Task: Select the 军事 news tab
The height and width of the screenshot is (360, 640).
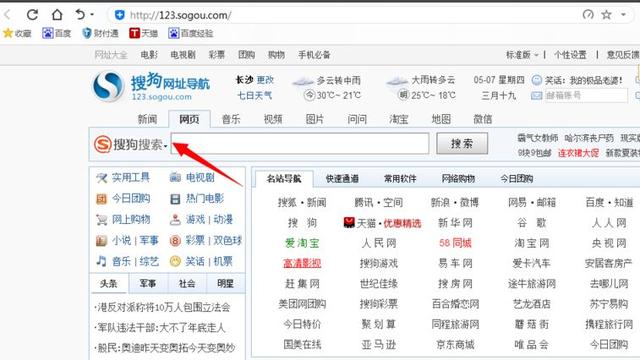Action: tap(148, 284)
